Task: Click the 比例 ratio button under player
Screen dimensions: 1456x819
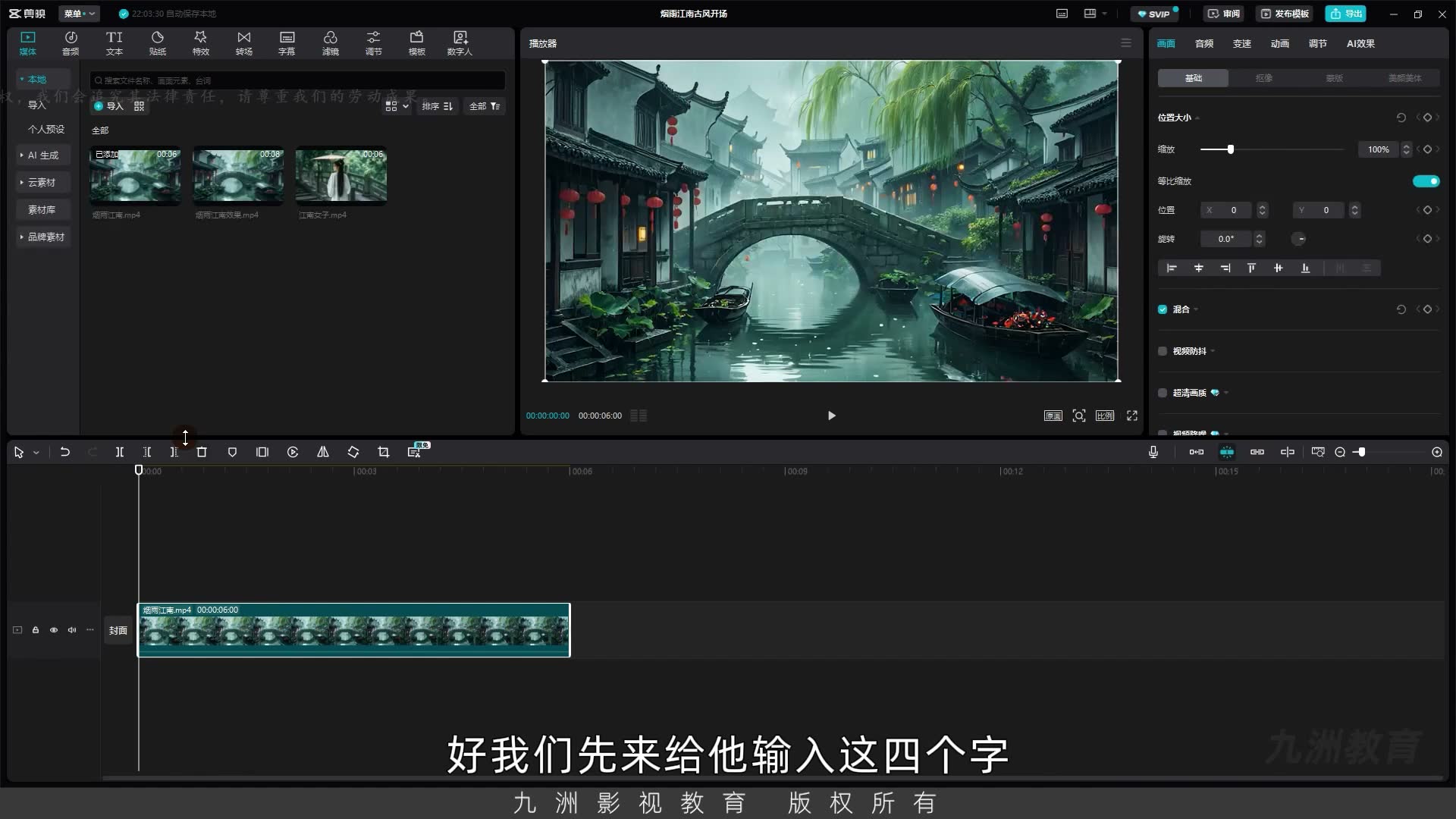Action: click(1105, 416)
